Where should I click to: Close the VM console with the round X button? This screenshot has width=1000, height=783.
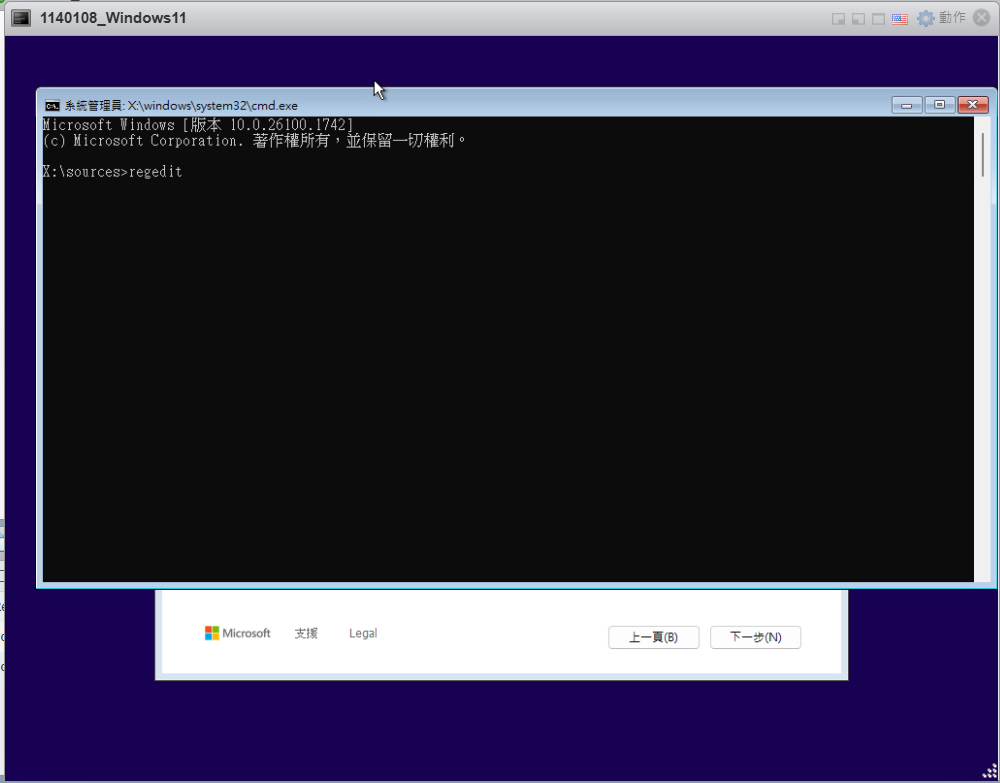coord(982,18)
